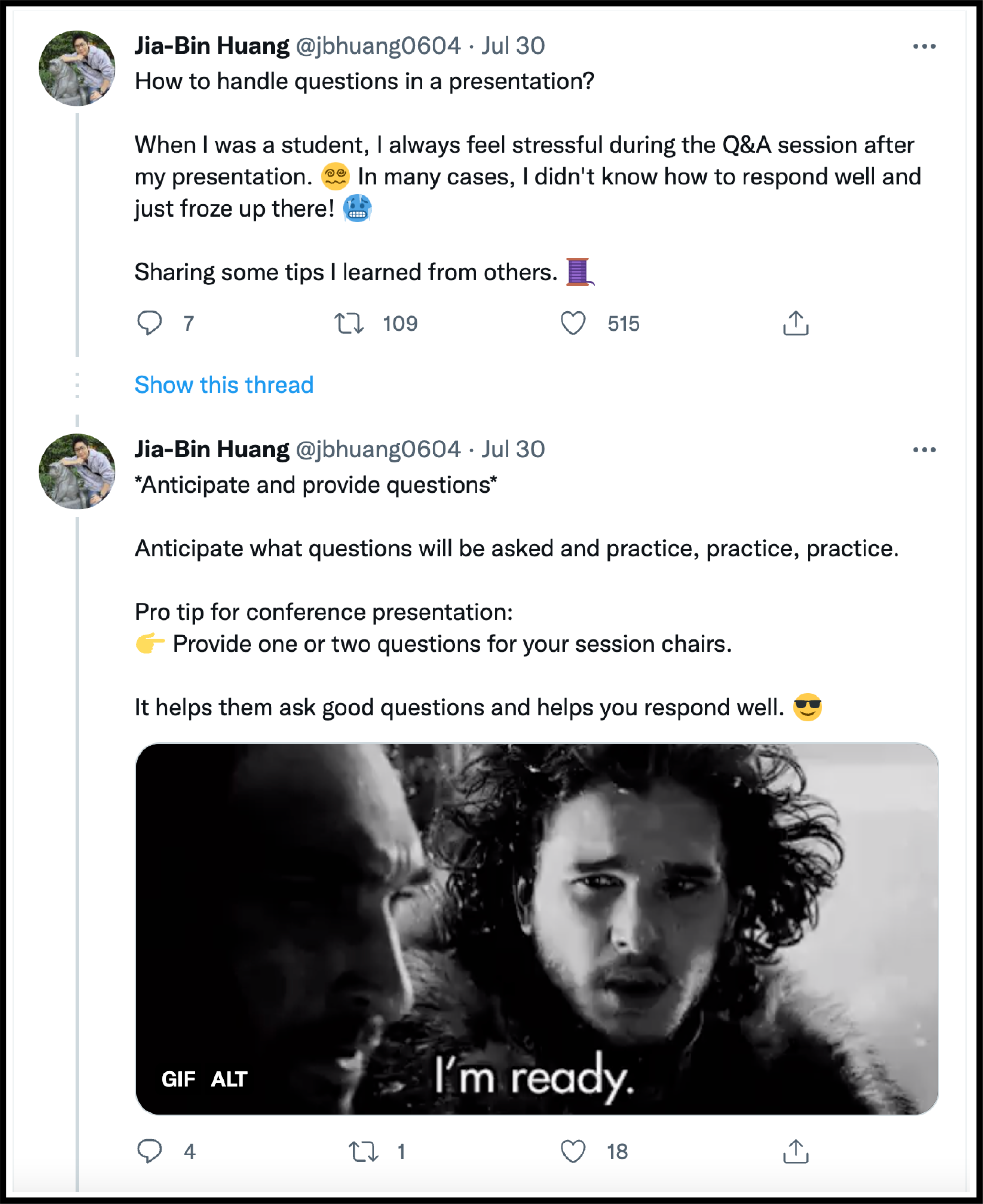Open Jia-Bin Huang's name on first tweet

click(x=212, y=46)
